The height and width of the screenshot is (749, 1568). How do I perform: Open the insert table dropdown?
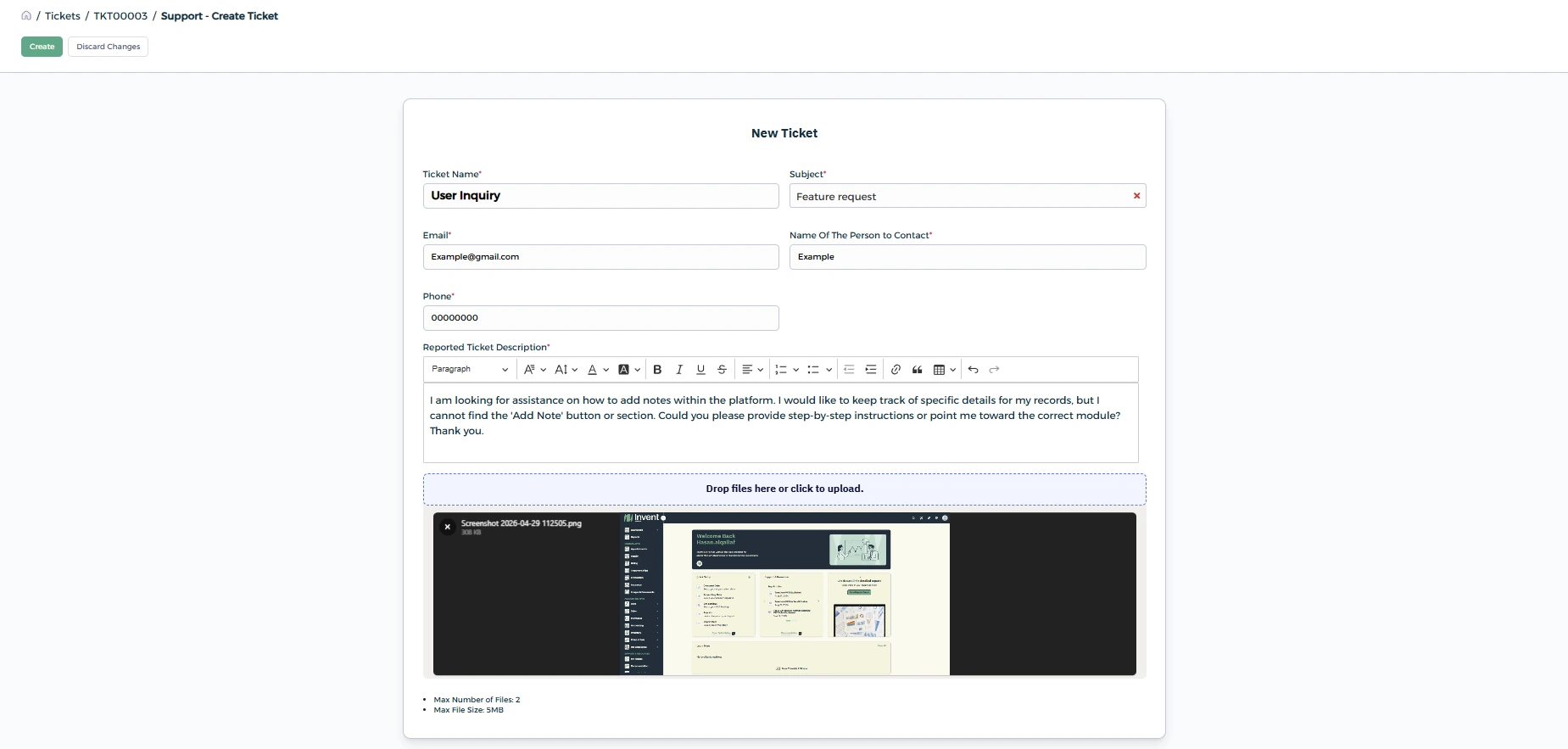[x=944, y=370]
